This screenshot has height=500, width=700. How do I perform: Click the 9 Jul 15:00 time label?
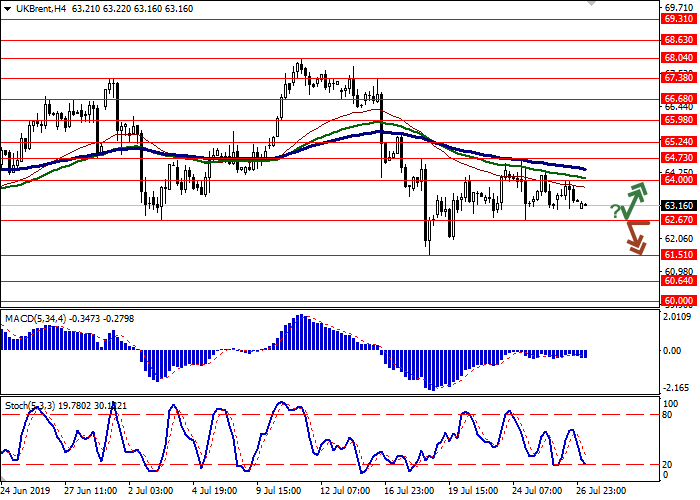[x=278, y=492]
